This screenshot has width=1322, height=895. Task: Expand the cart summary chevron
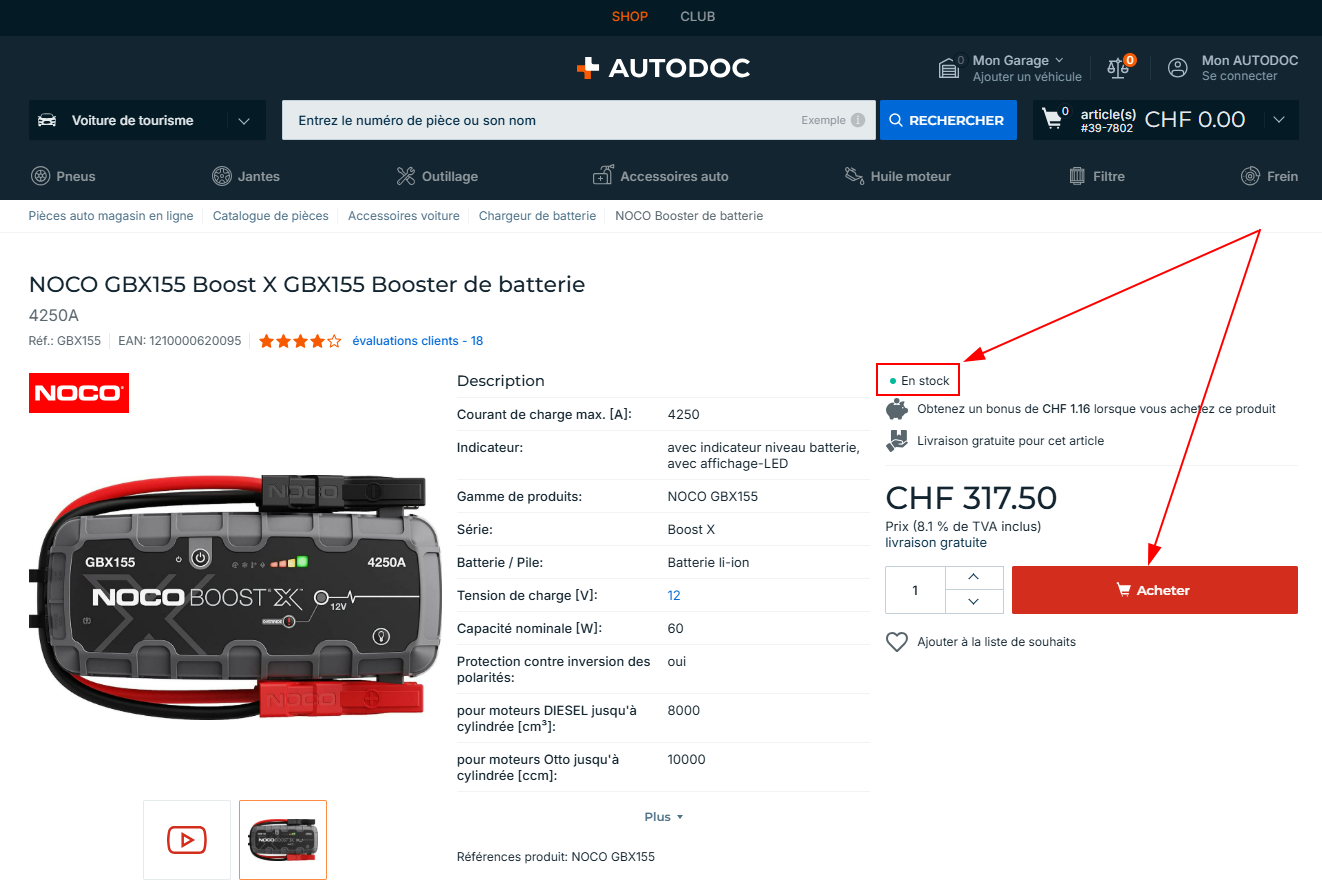(x=1279, y=120)
